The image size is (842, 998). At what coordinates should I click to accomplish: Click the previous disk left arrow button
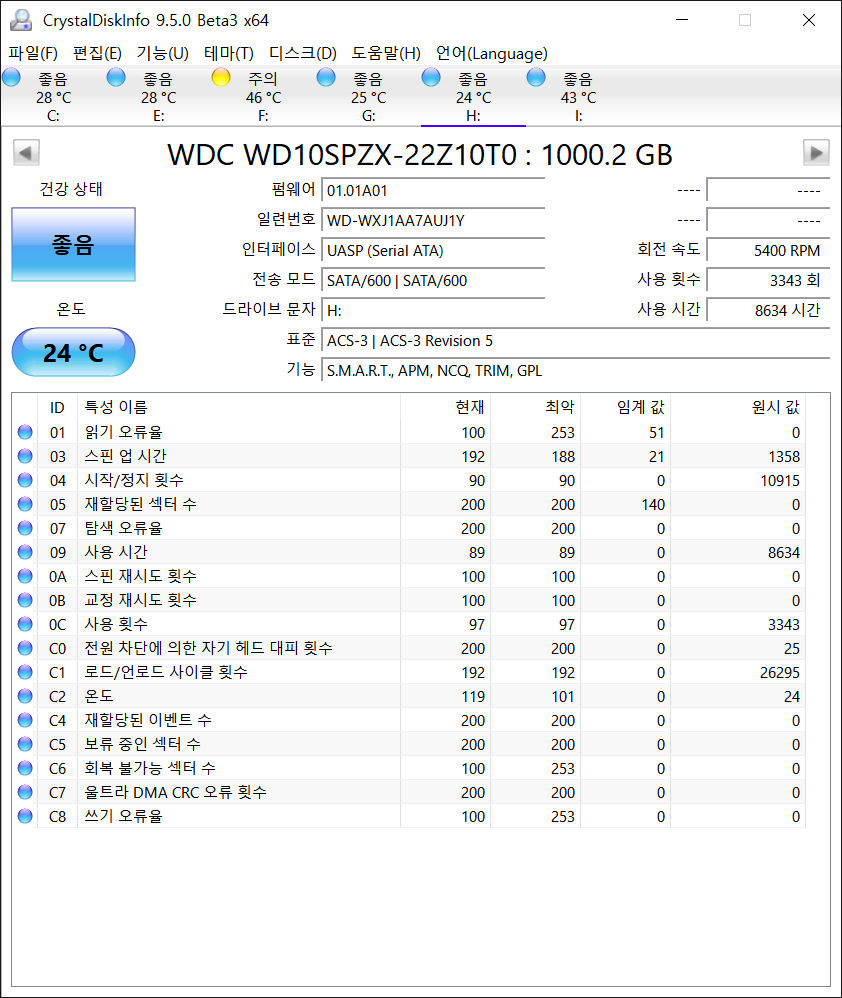pos(26,153)
